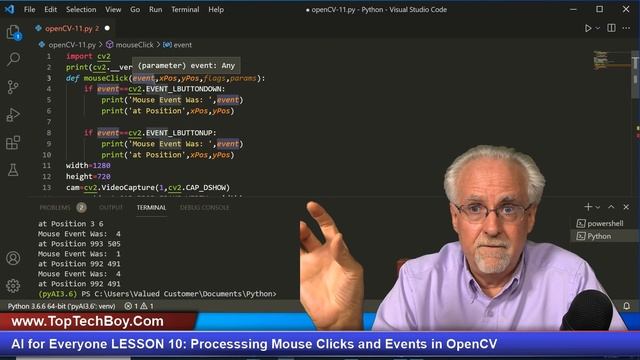
Task: Open the Extensions view
Action: pyautogui.click(x=13, y=142)
